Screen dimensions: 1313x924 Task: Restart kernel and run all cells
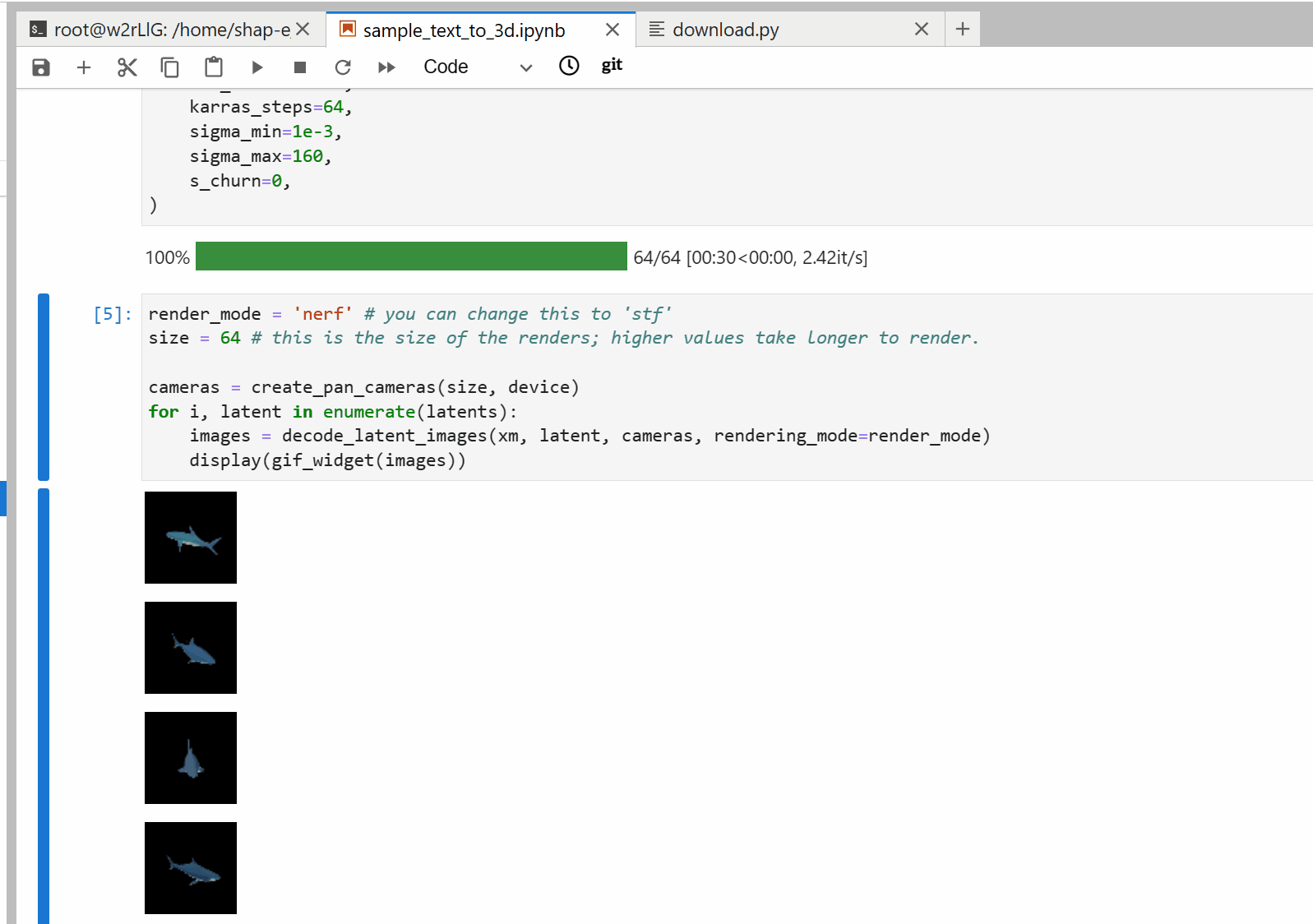(x=386, y=67)
